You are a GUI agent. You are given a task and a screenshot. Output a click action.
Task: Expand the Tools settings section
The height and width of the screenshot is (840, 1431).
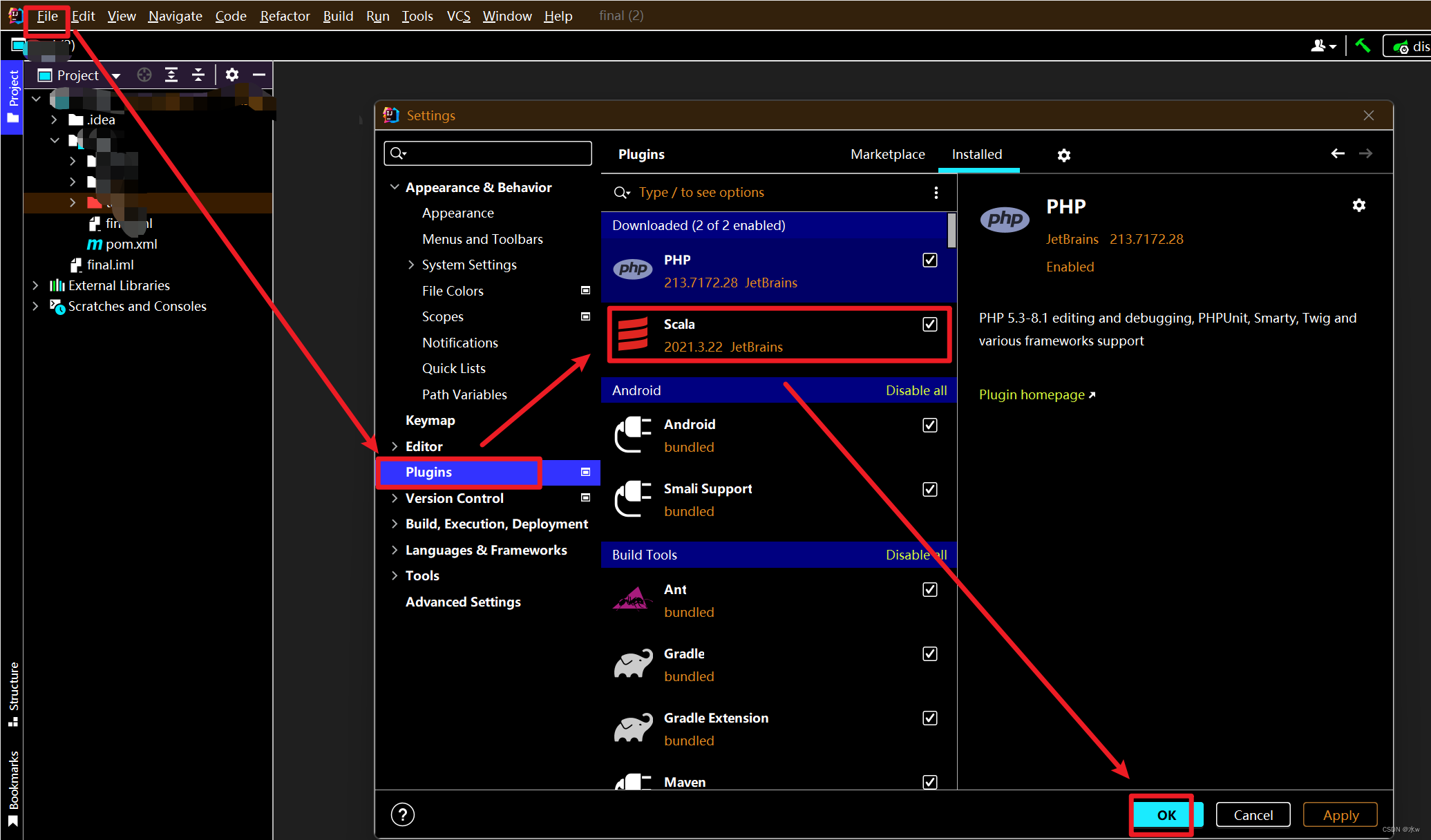(395, 575)
